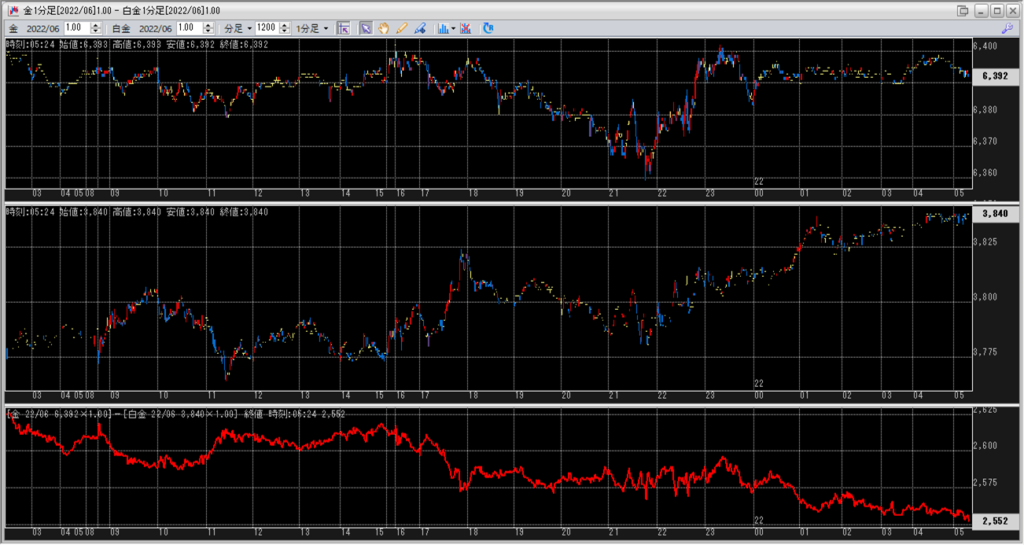Activate the hand pan tool
This screenshot has width=1024, height=545.
click(x=383, y=29)
